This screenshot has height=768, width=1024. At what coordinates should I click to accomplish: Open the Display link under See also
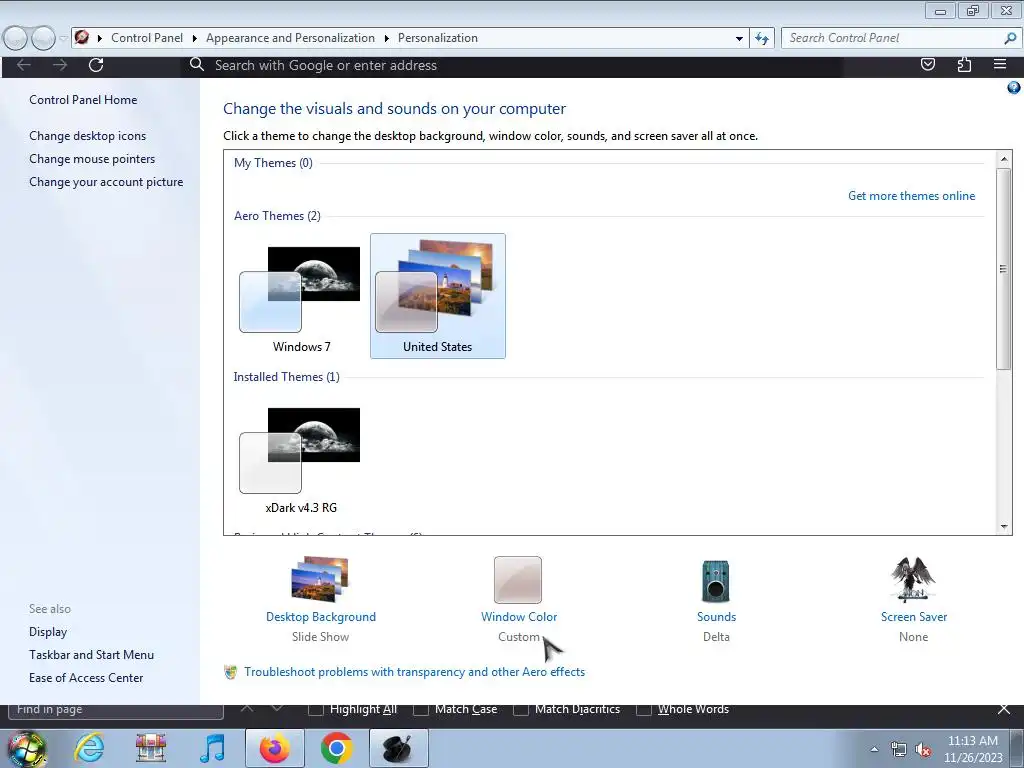pyautogui.click(x=48, y=632)
